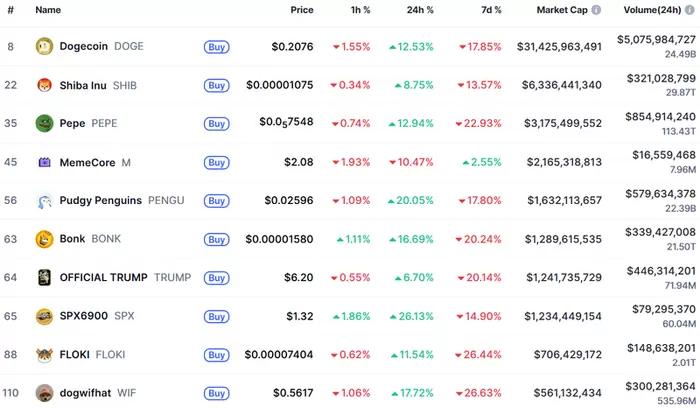Click the Bonk dog coin icon
700x408 pixels.
click(x=44, y=239)
